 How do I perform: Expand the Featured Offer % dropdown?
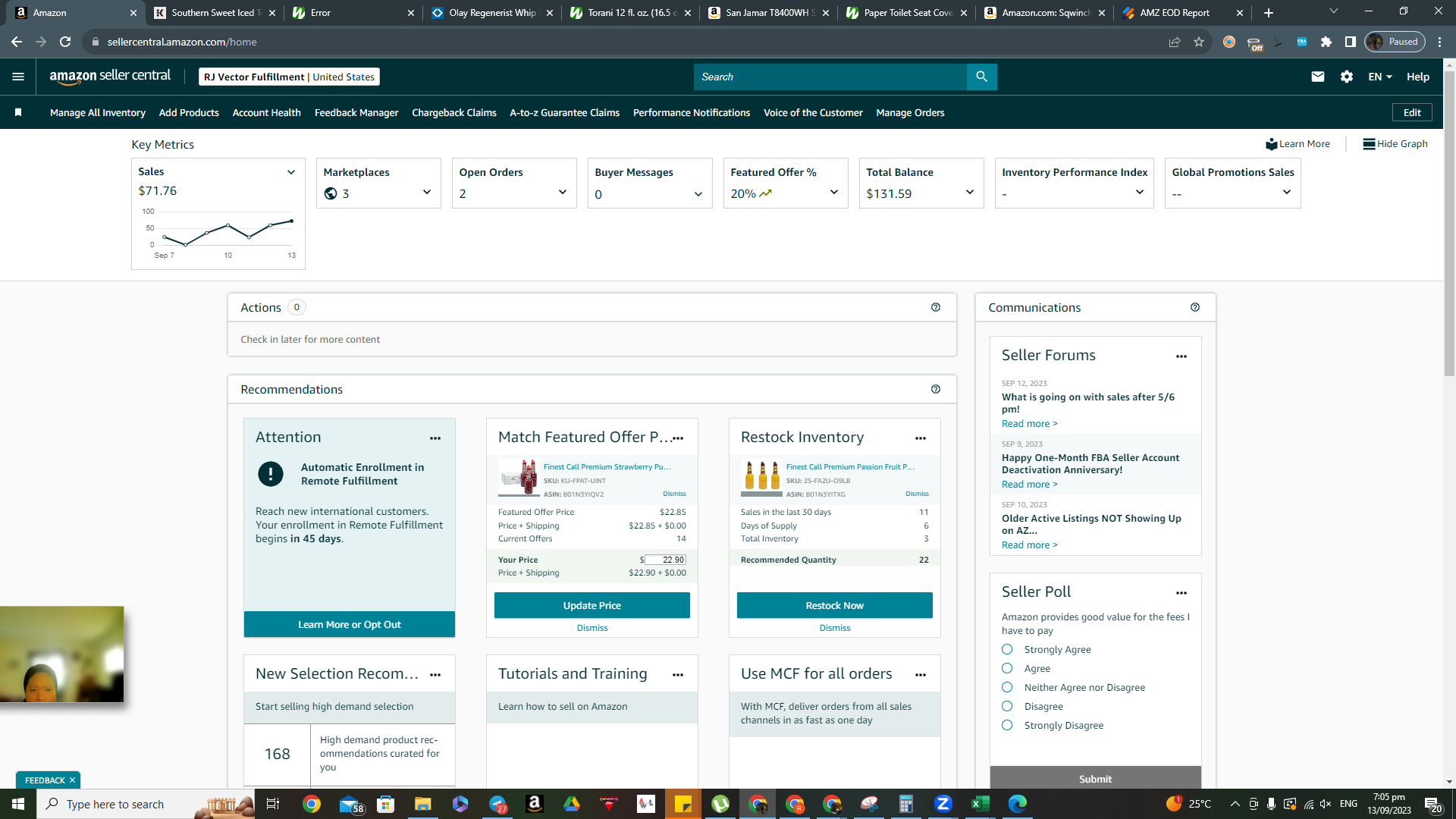pos(834,193)
